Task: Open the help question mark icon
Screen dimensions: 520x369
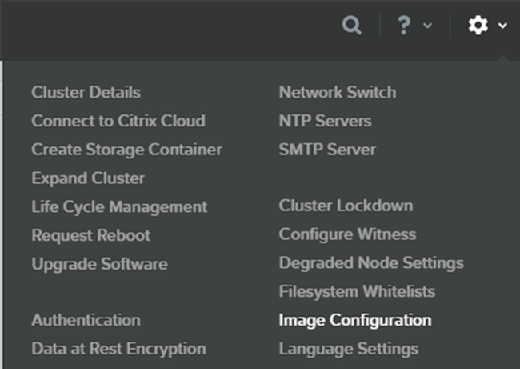Action: point(404,25)
